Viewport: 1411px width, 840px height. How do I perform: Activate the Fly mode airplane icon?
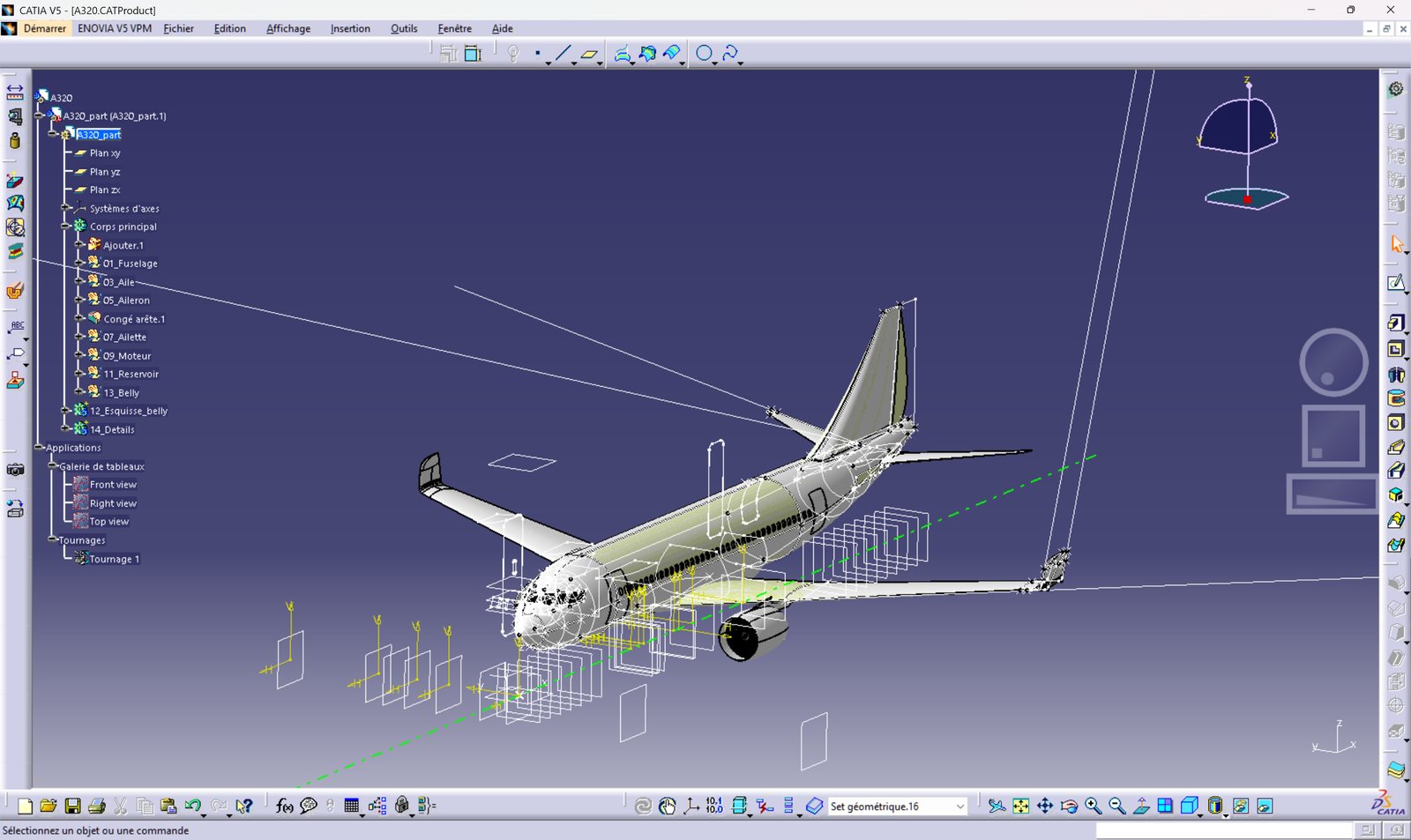click(997, 806)
